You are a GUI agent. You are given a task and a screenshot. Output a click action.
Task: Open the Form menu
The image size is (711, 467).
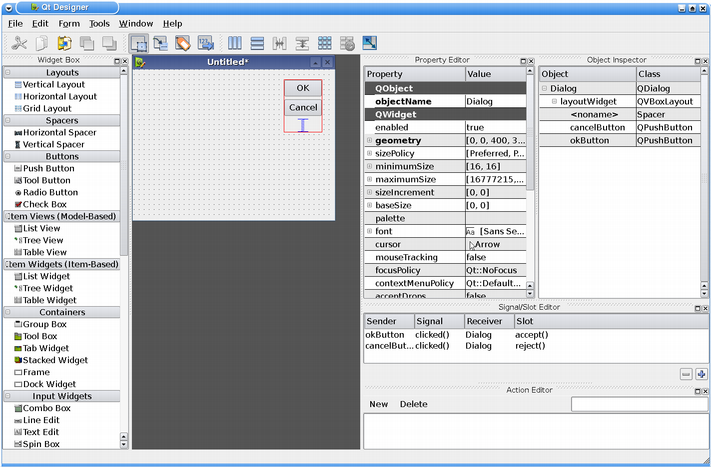pyautogui.click(x=69, y=23)
